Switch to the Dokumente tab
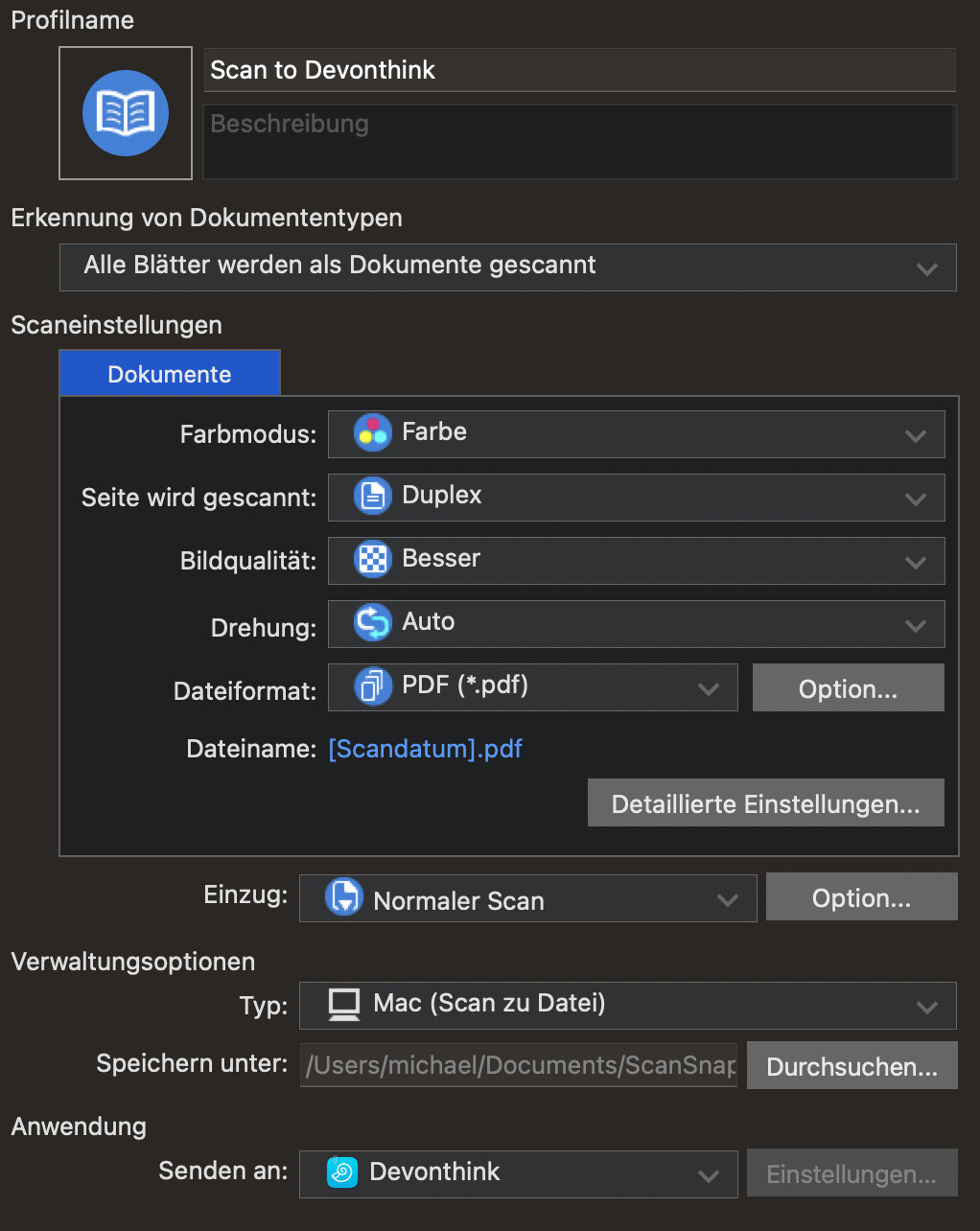Screen dimensions: 980x1231 tap(170, 374)
